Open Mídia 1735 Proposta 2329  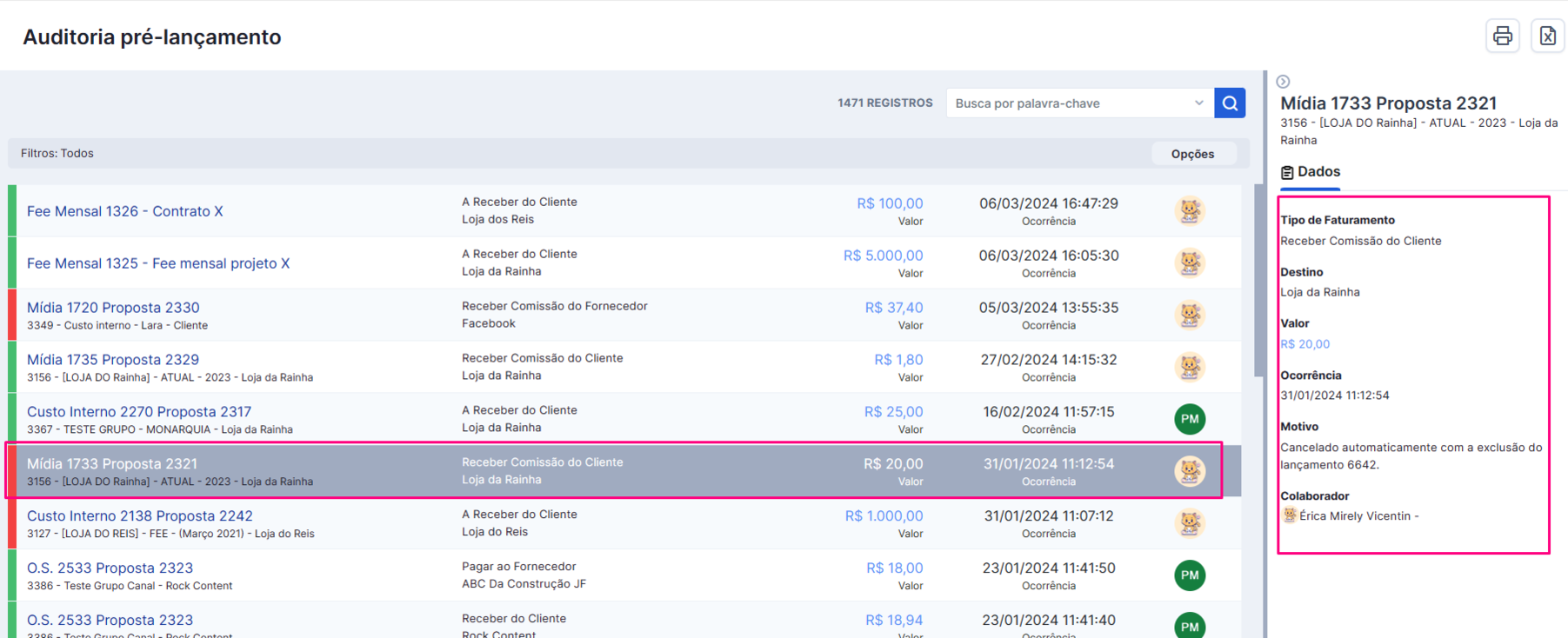(113, 359)
